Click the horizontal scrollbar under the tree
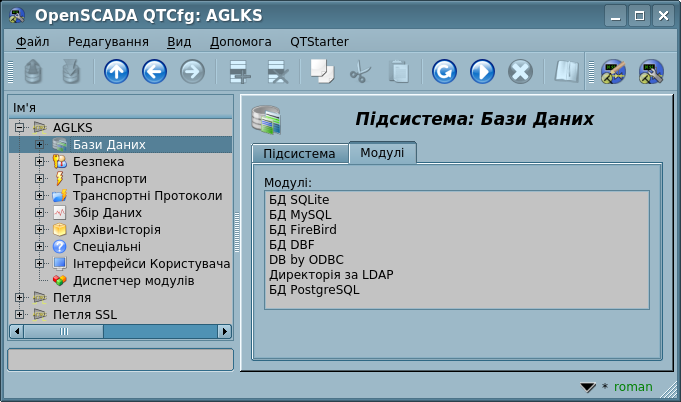The width and height of the screenshot is (681, 402). point(120,330)
